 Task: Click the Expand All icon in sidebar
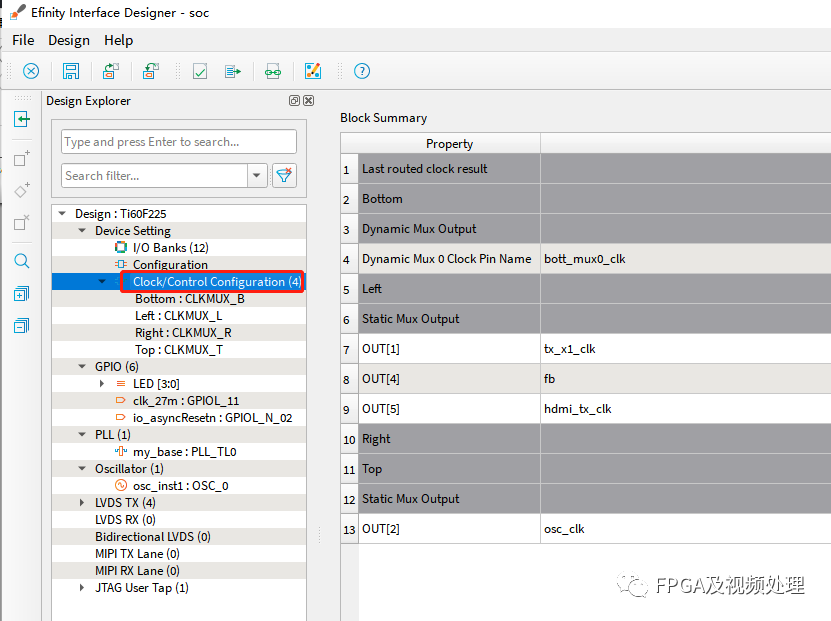click(x=21, y=294)
